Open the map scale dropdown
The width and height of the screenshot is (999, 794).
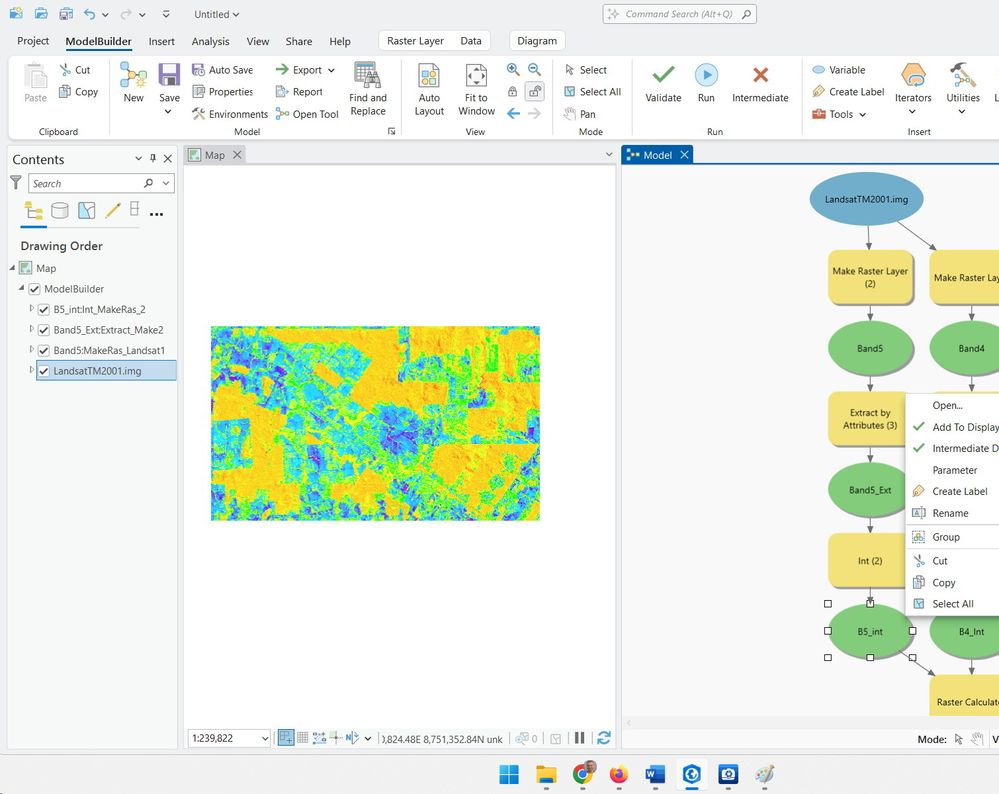click(265, 739)
